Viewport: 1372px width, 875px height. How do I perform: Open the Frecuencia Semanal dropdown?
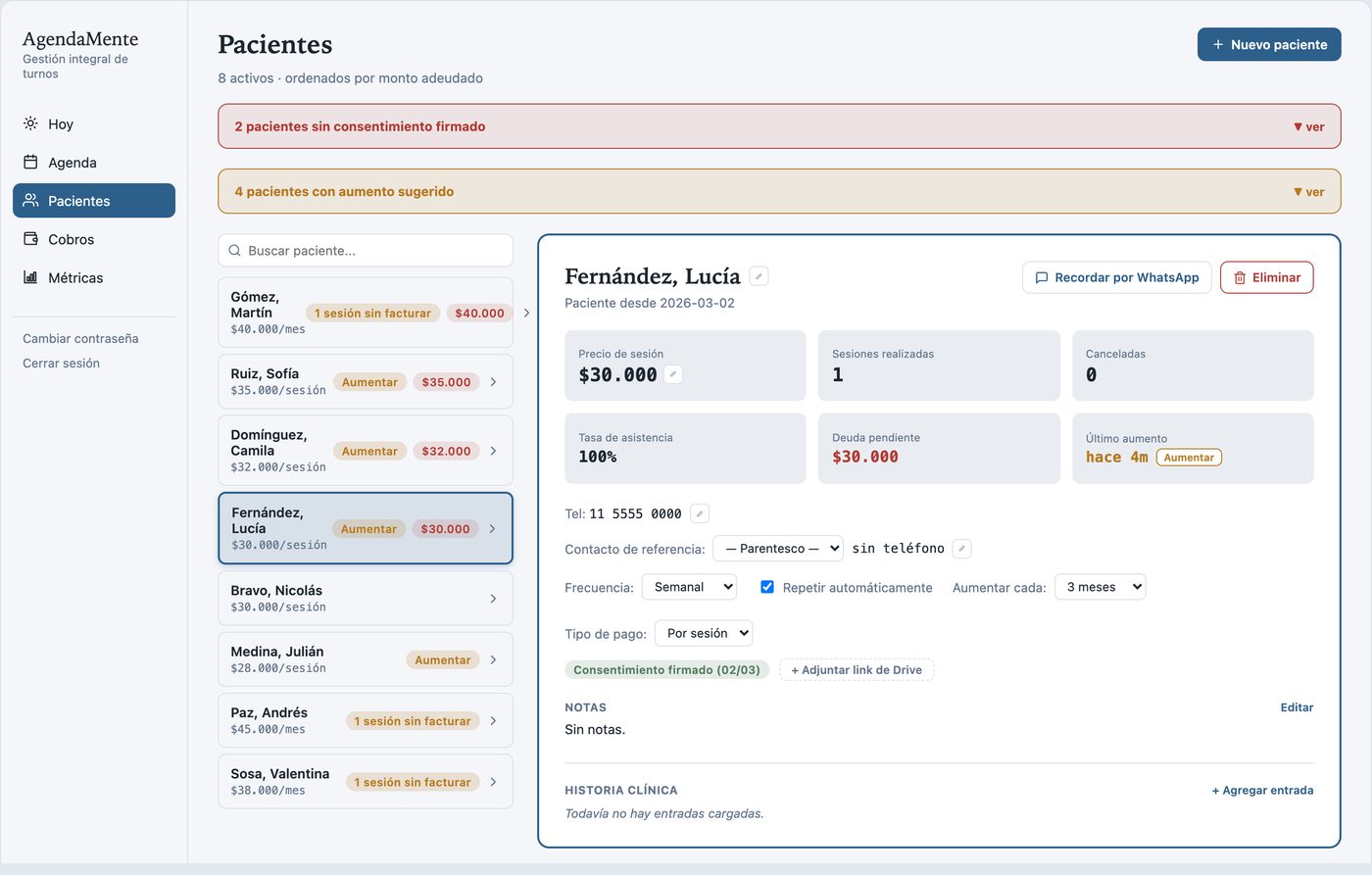(x=689, y=587)
